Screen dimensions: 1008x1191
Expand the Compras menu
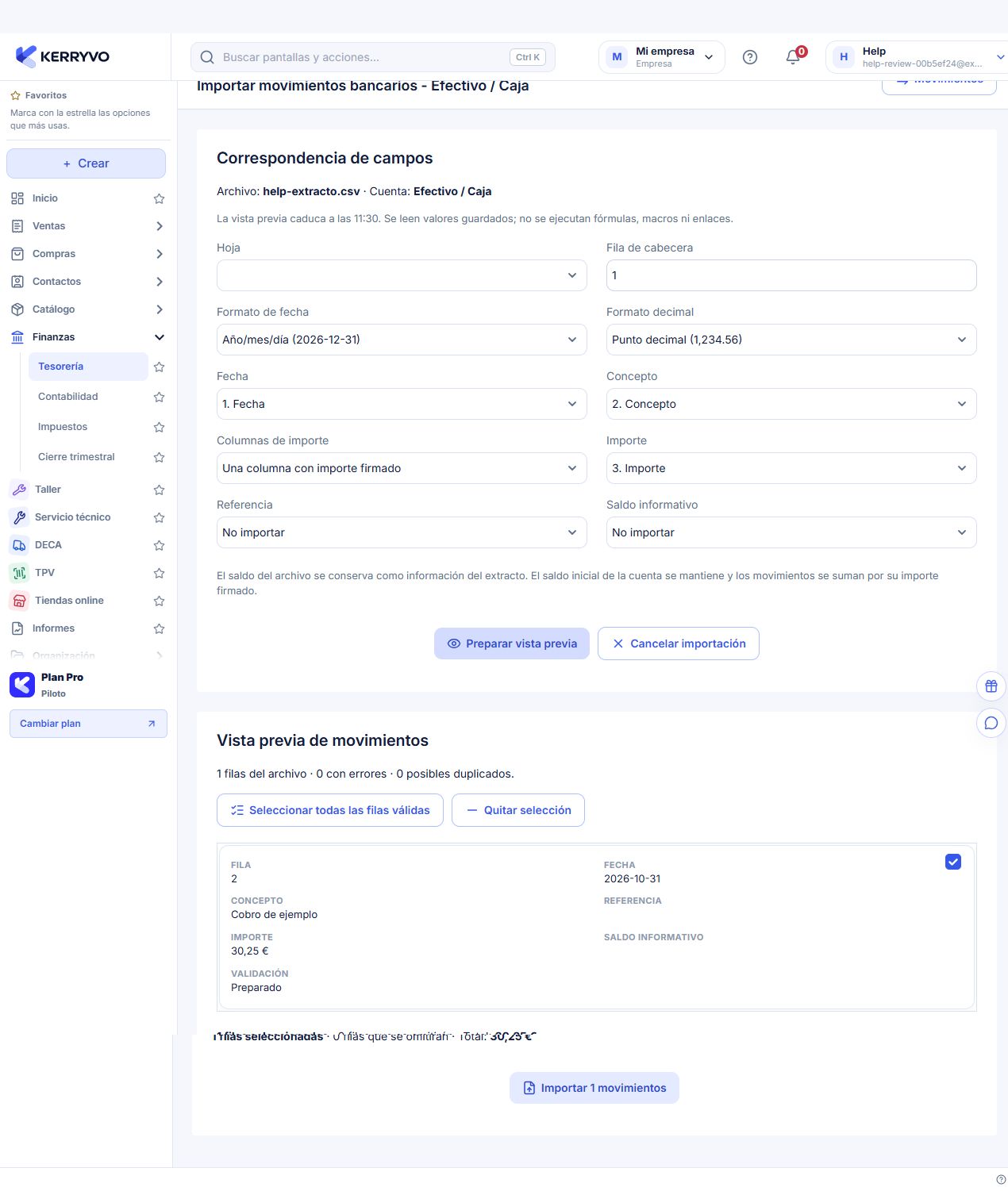pos(86,254)
